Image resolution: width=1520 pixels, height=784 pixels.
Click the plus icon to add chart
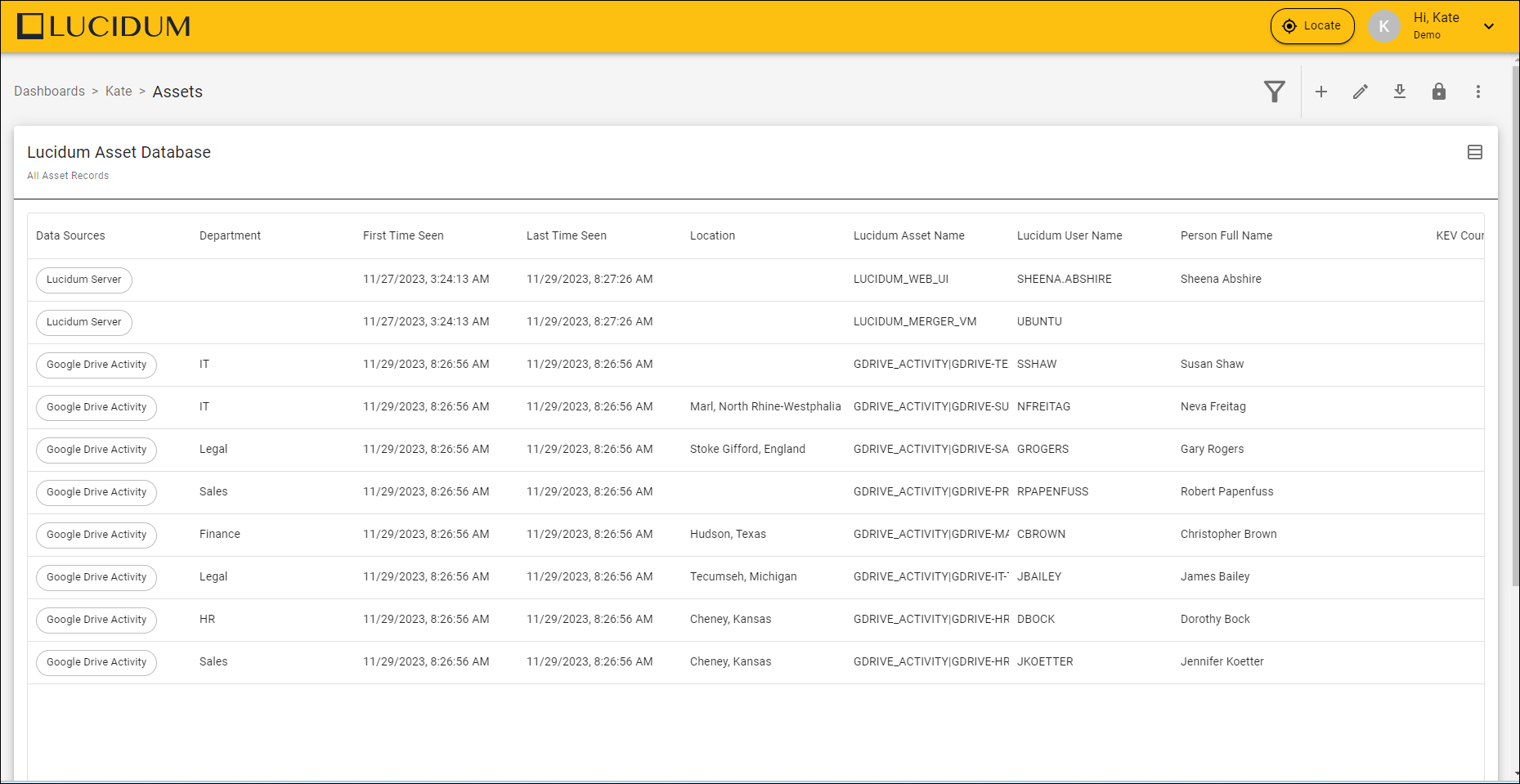coord(1321,92)
